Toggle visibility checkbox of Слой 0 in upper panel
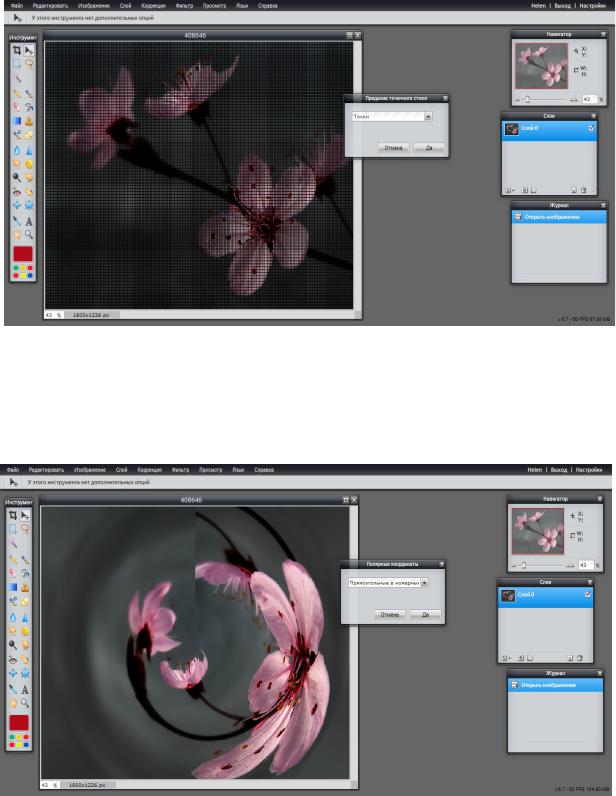The image size is (616, 796). tap(591, 128)
